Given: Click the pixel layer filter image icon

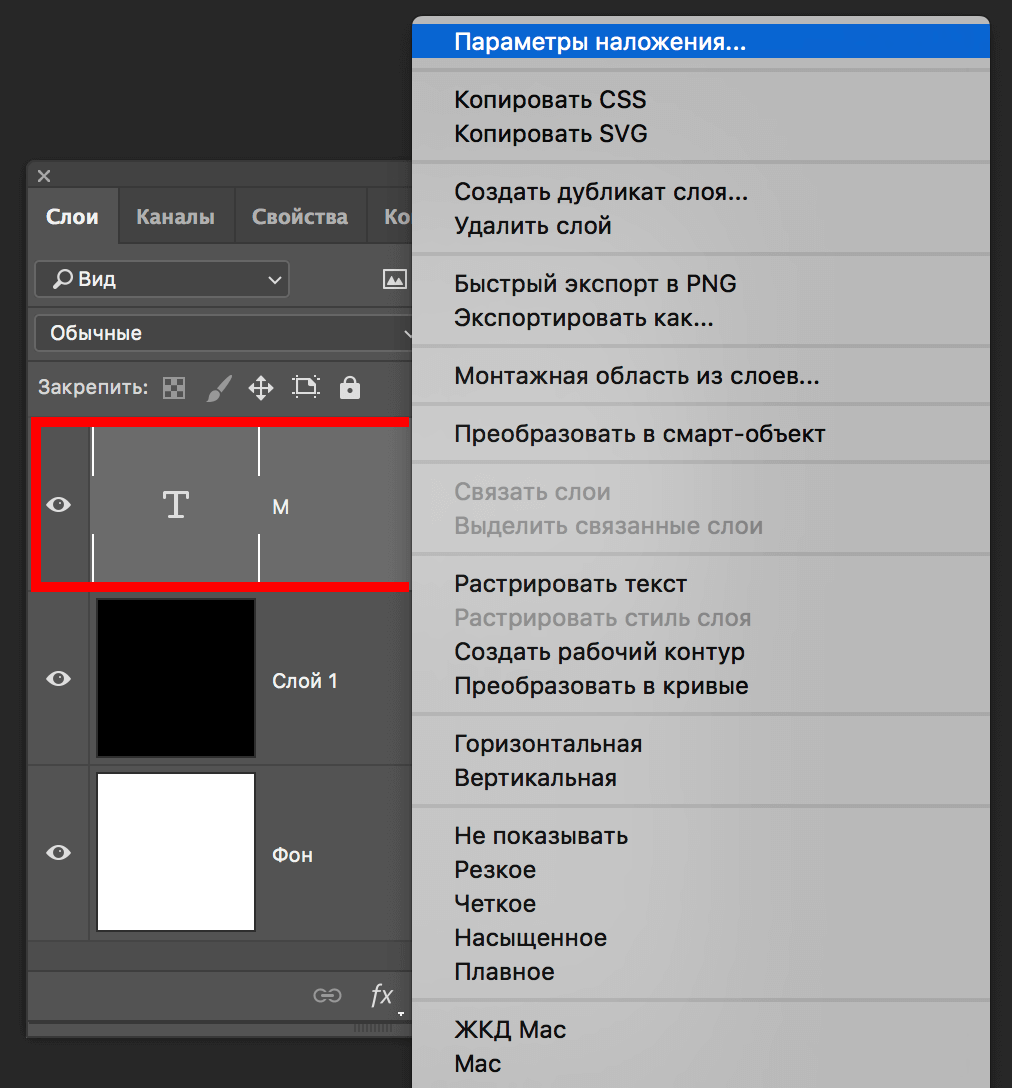Looking at the screenshot, I should point(395,280).
